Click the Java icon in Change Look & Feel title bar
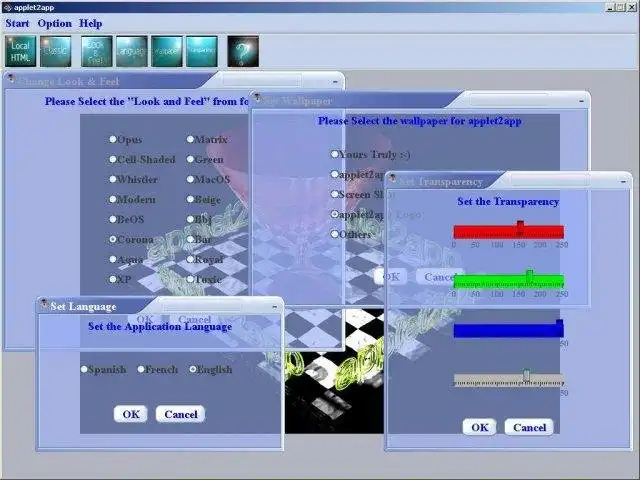Viewport: 640px width, 480px height. click(x=11, y=78)
